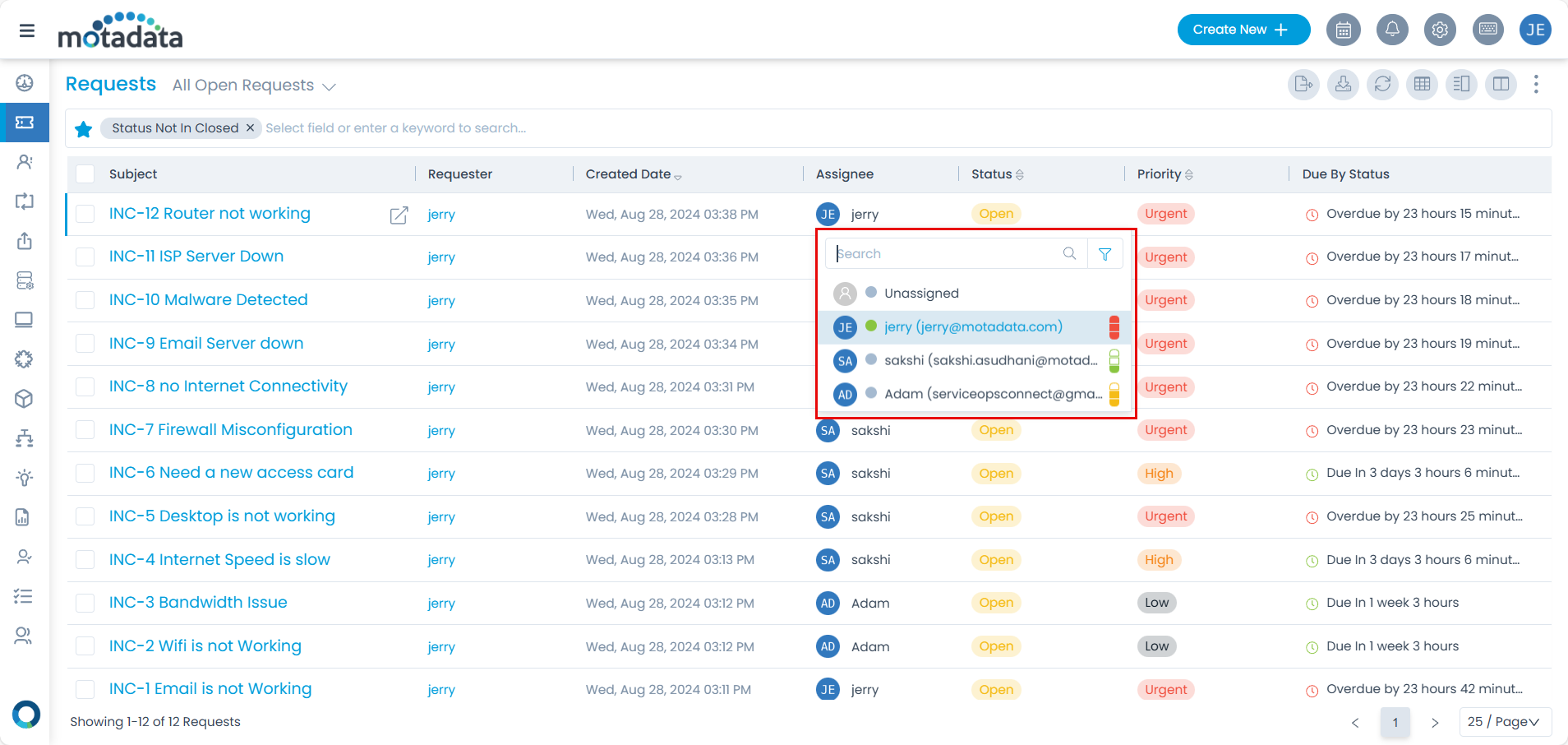Open the Problem module sidebar icon
The height and width of the screenshot is (745, 1568).
(25, 162)
